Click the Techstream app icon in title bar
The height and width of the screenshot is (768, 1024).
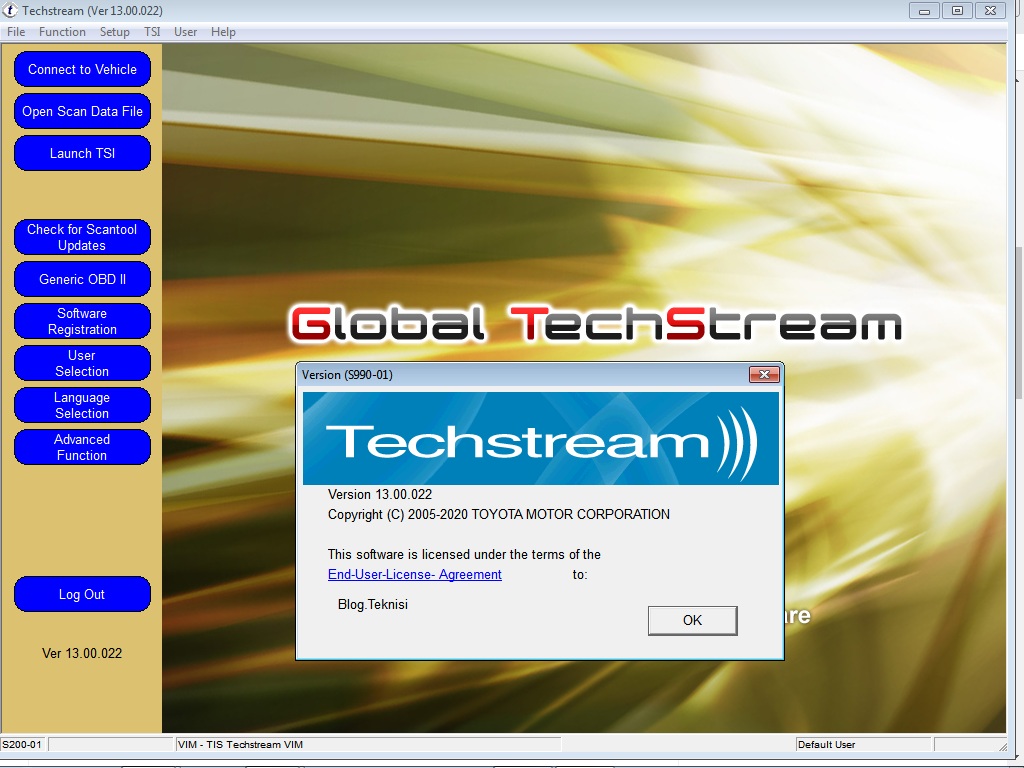pos(10,10)
